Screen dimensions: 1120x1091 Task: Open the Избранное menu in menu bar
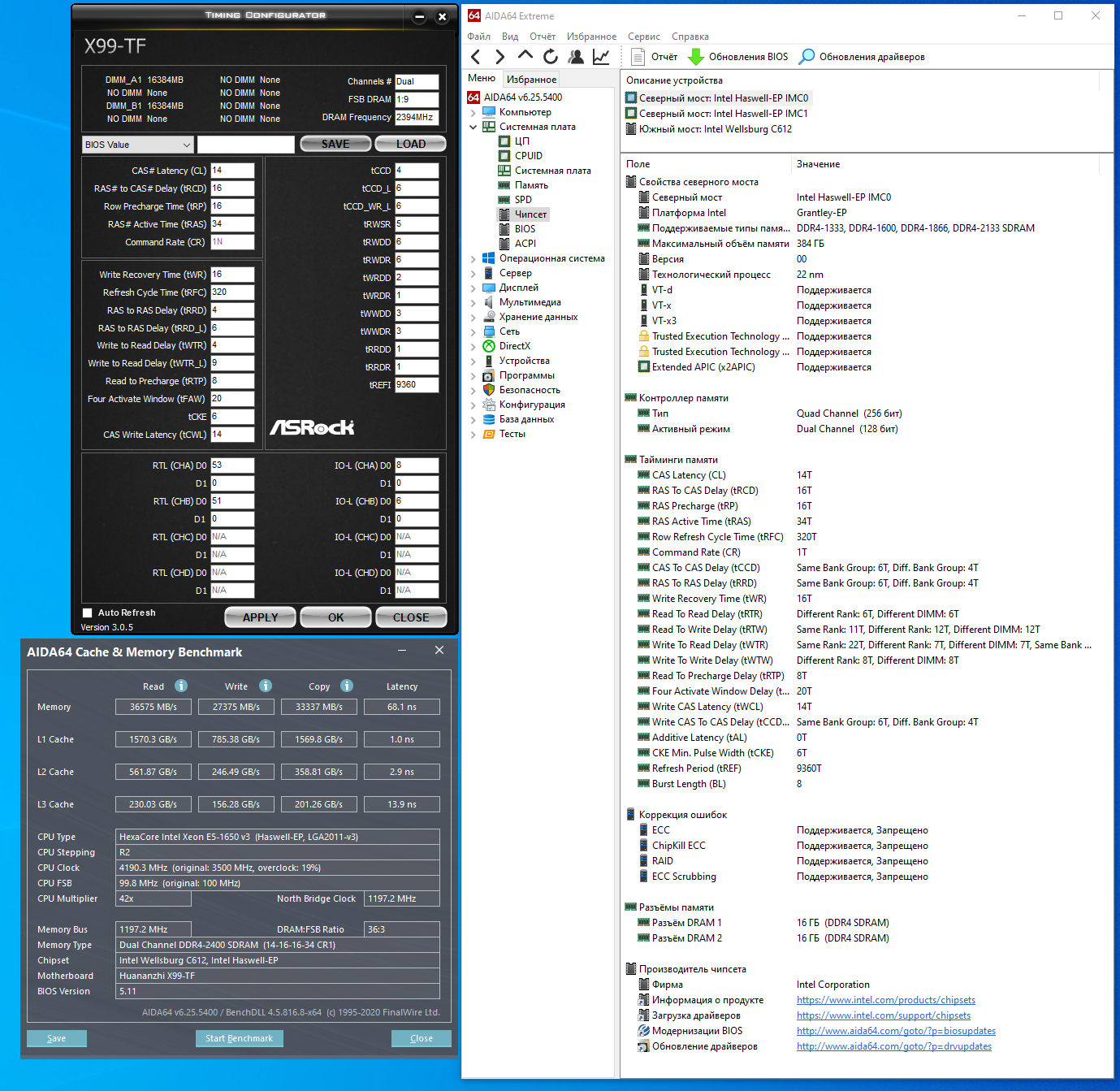592,37
